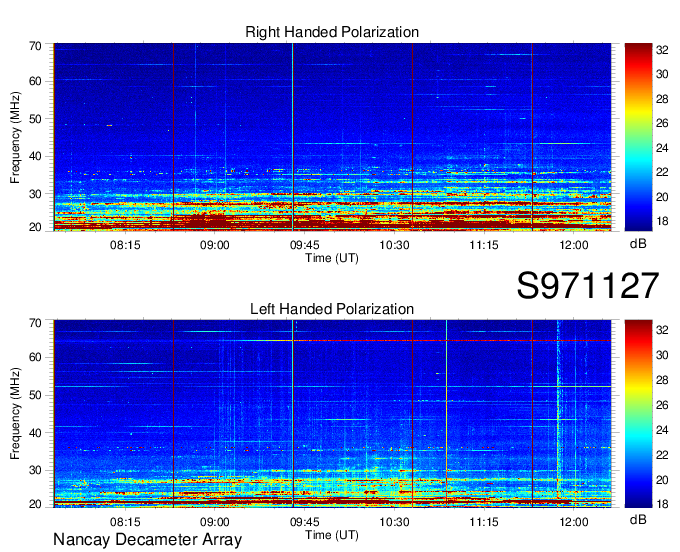Click the 40 MHz tick on the left-handed plot
Viewport: 680px width, 552px height.
(35, 433)
